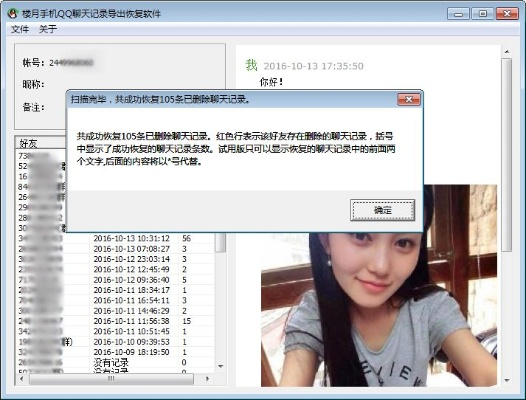
Task: Click the friend list horizontal scrollbar thumb
Action: 111,379
